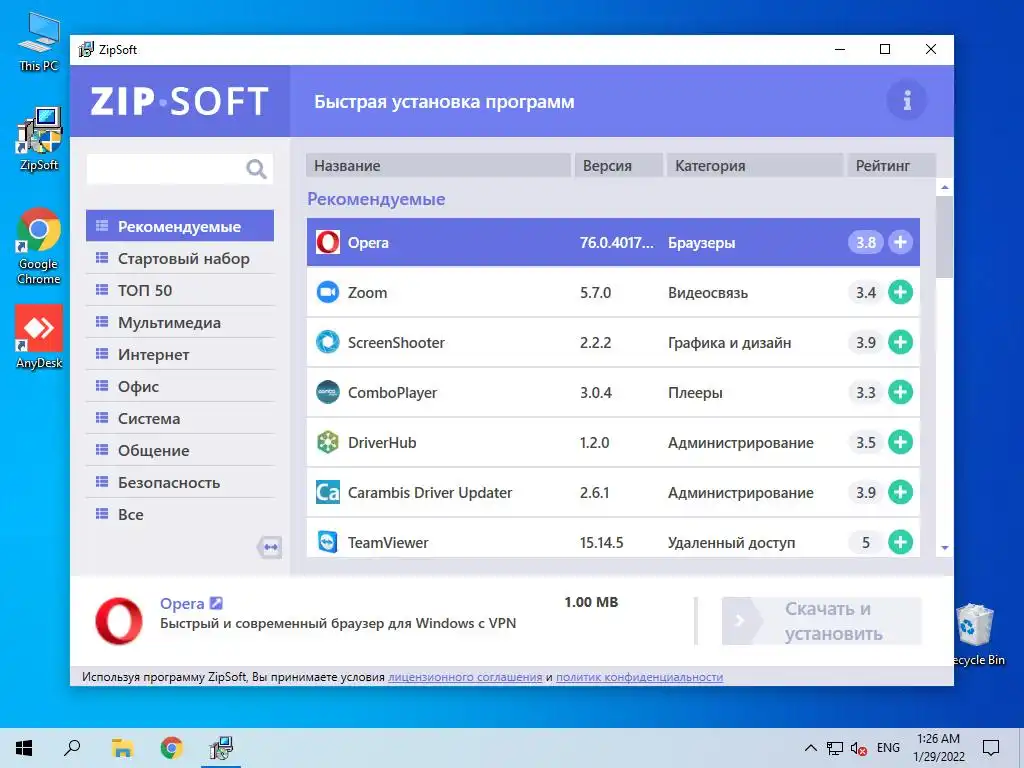This screenshot has width=1024, height=768.
Task: Add ScreenShooter with its plus button
Action: tap(900, 342)
